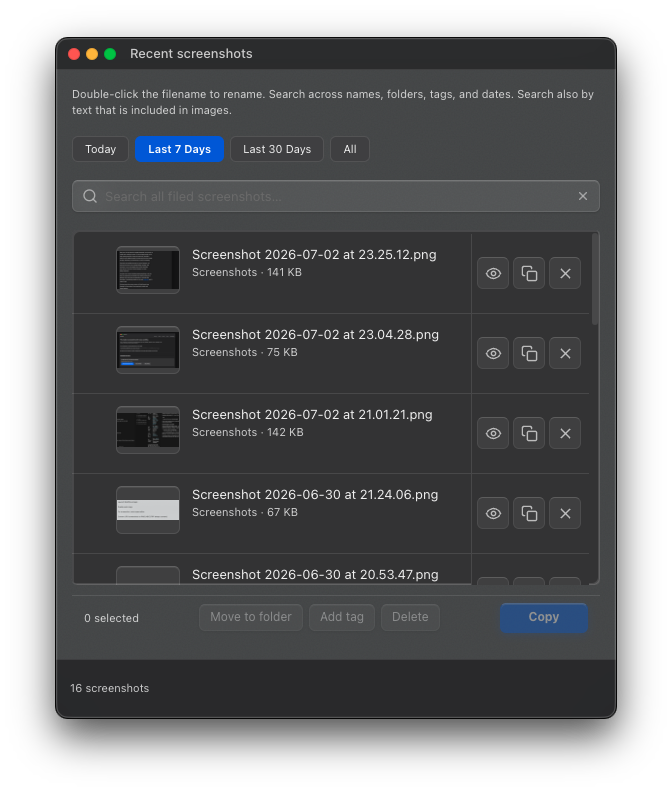Close the Recent screenshots window
This screenshot has height=792, width=672.
pos(74,54)
